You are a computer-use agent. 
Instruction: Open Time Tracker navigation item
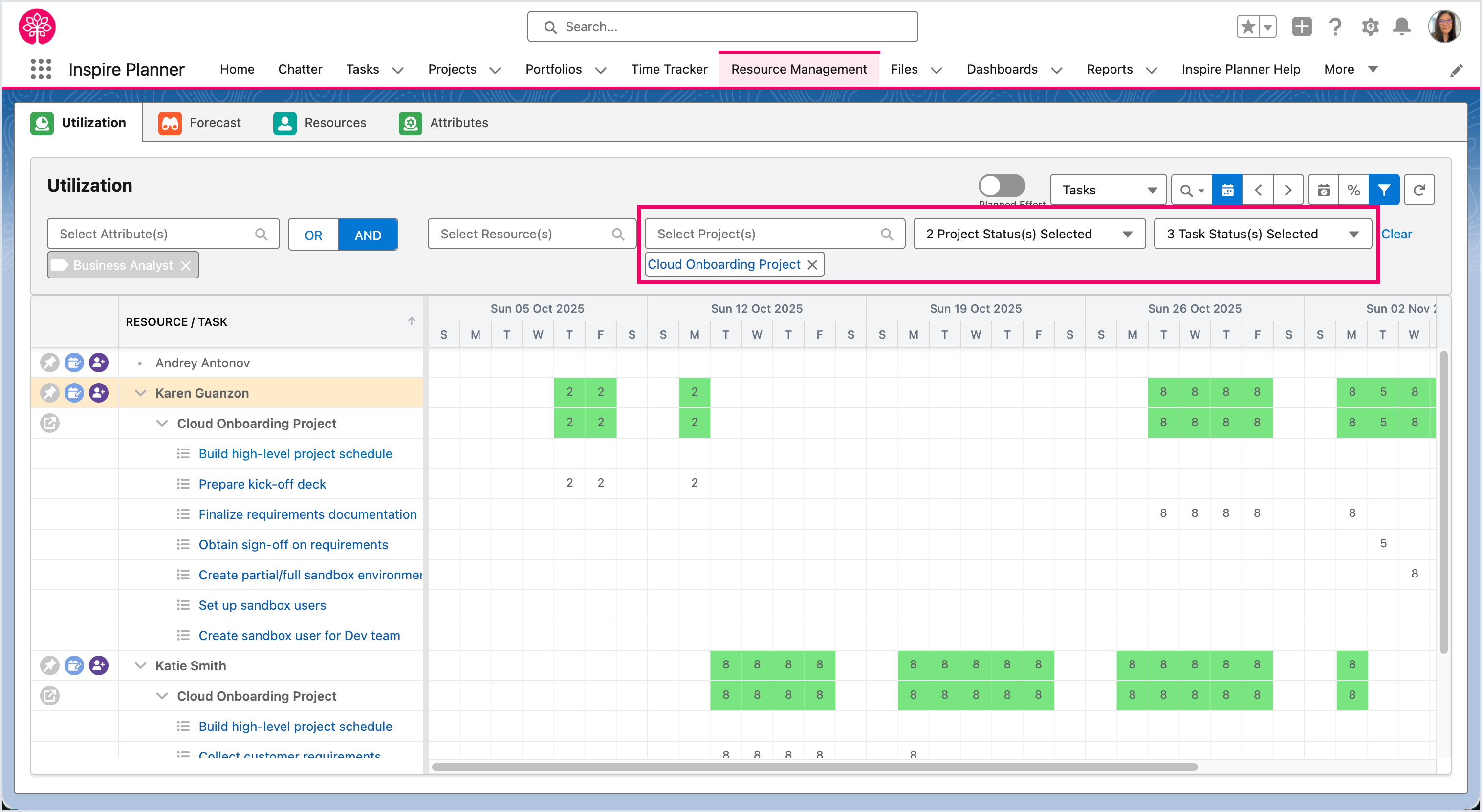[669, 69]
